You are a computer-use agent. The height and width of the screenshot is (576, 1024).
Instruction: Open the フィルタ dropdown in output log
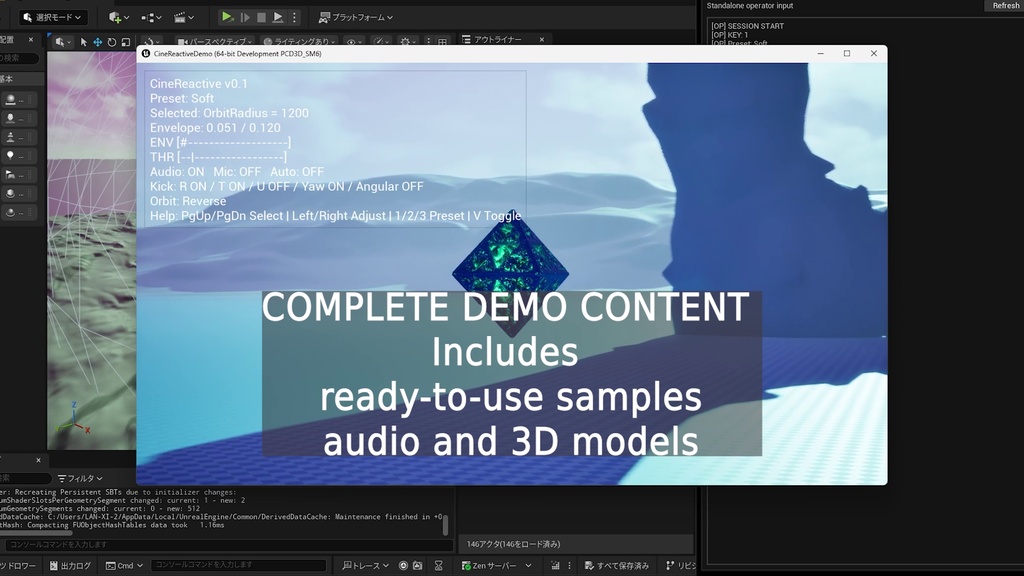pyautogui.click(x=80, y=478)
